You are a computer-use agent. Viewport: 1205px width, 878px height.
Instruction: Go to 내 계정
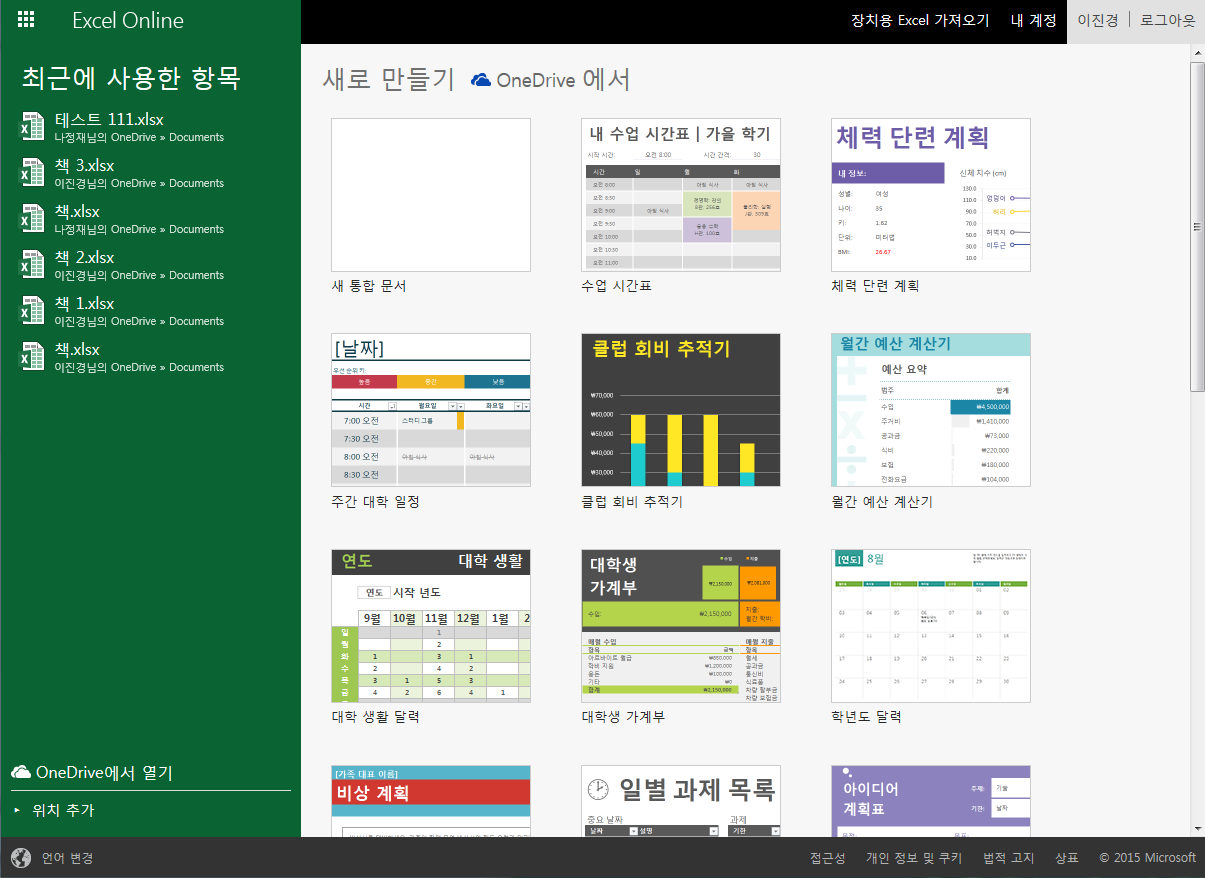tap(1033, 20)
